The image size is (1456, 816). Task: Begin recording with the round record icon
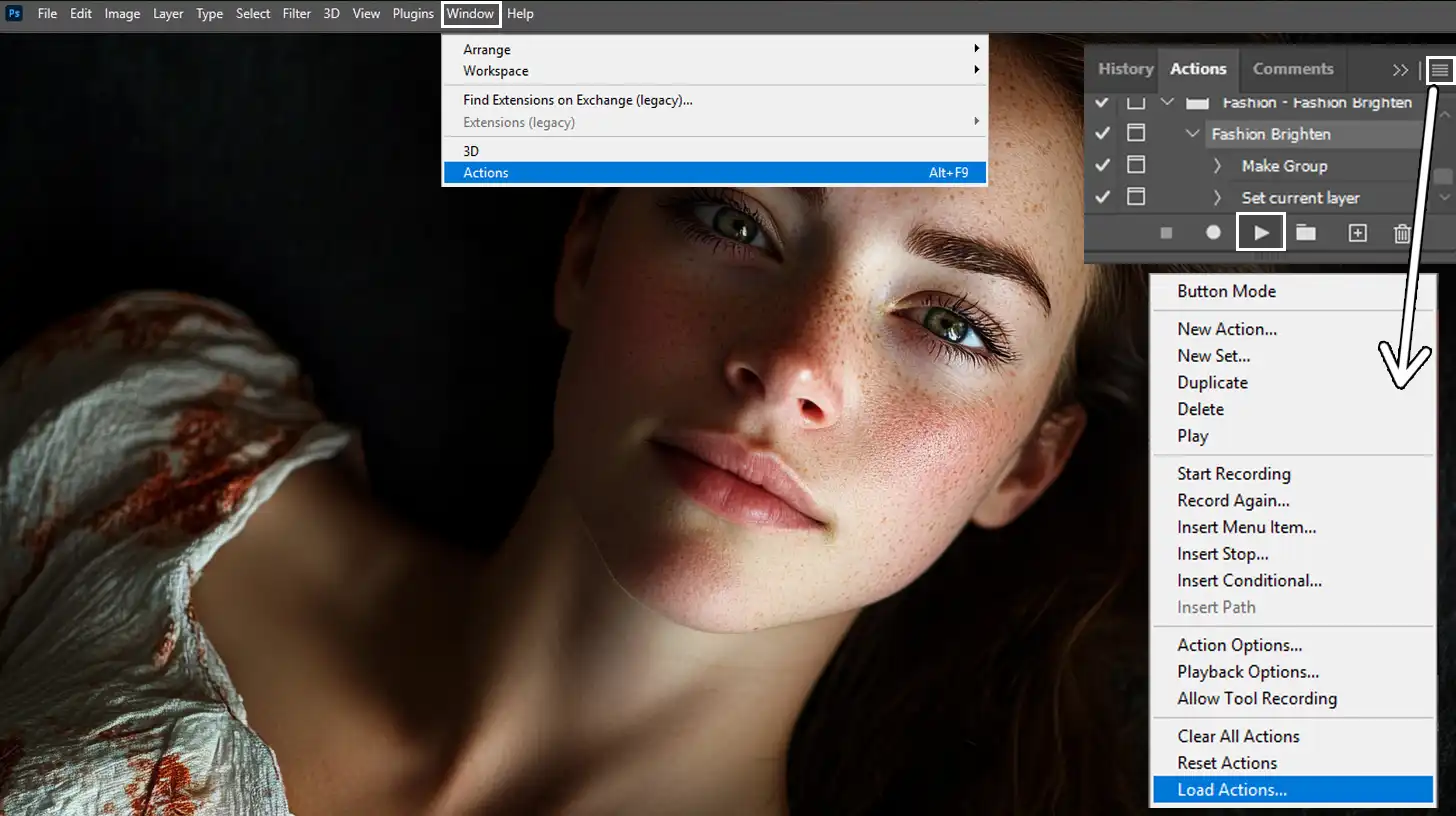coord(1213,232)
